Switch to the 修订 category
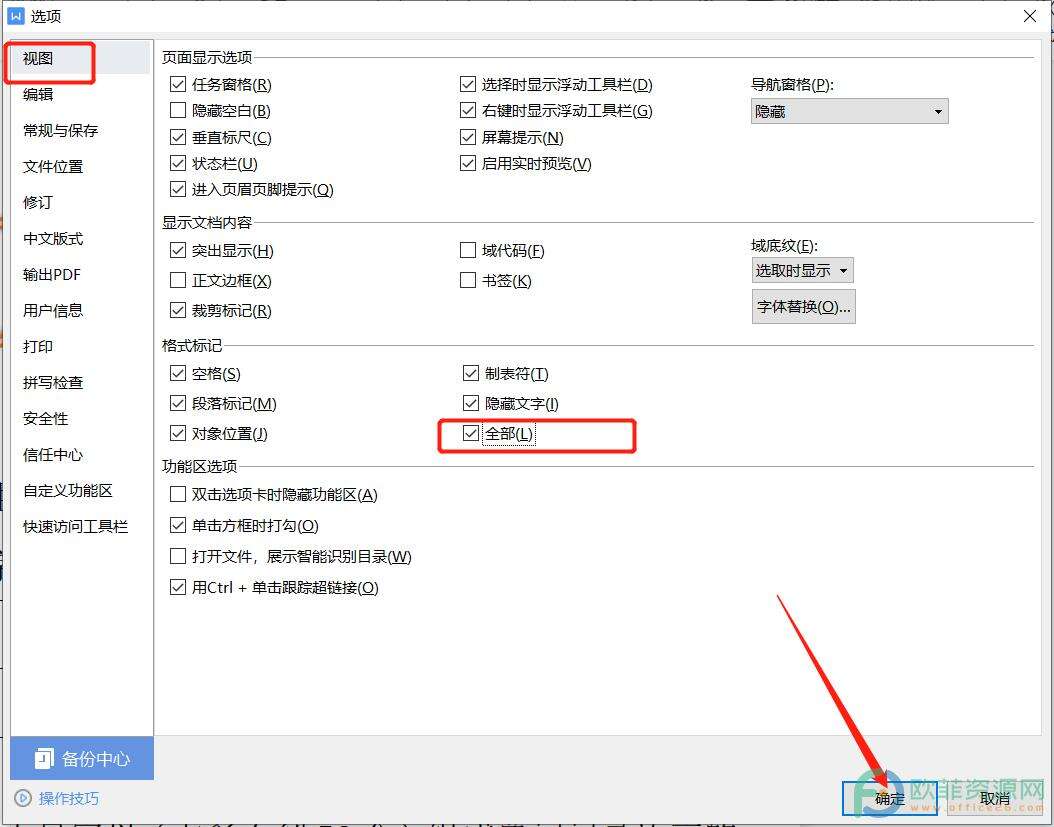 (38, 202)
